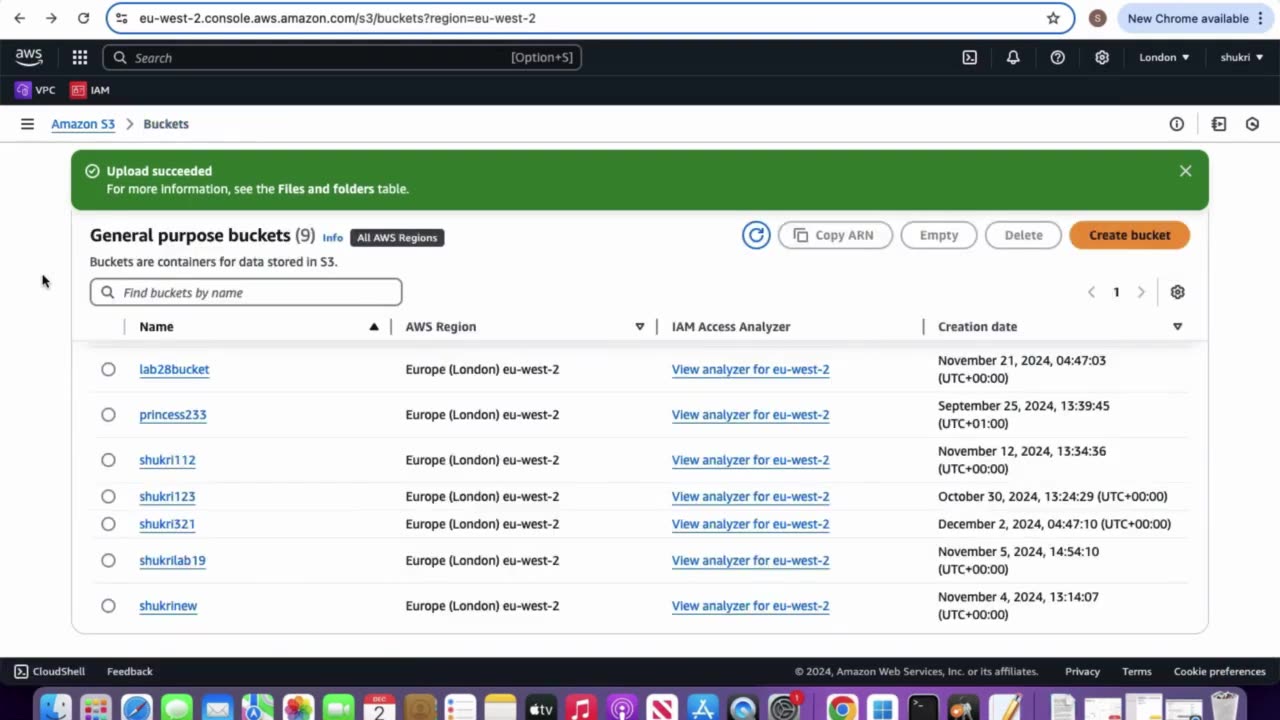Click the Find buckets by name field
Image resolution: width=1280 pixels, height=720 pixels.
246,292
